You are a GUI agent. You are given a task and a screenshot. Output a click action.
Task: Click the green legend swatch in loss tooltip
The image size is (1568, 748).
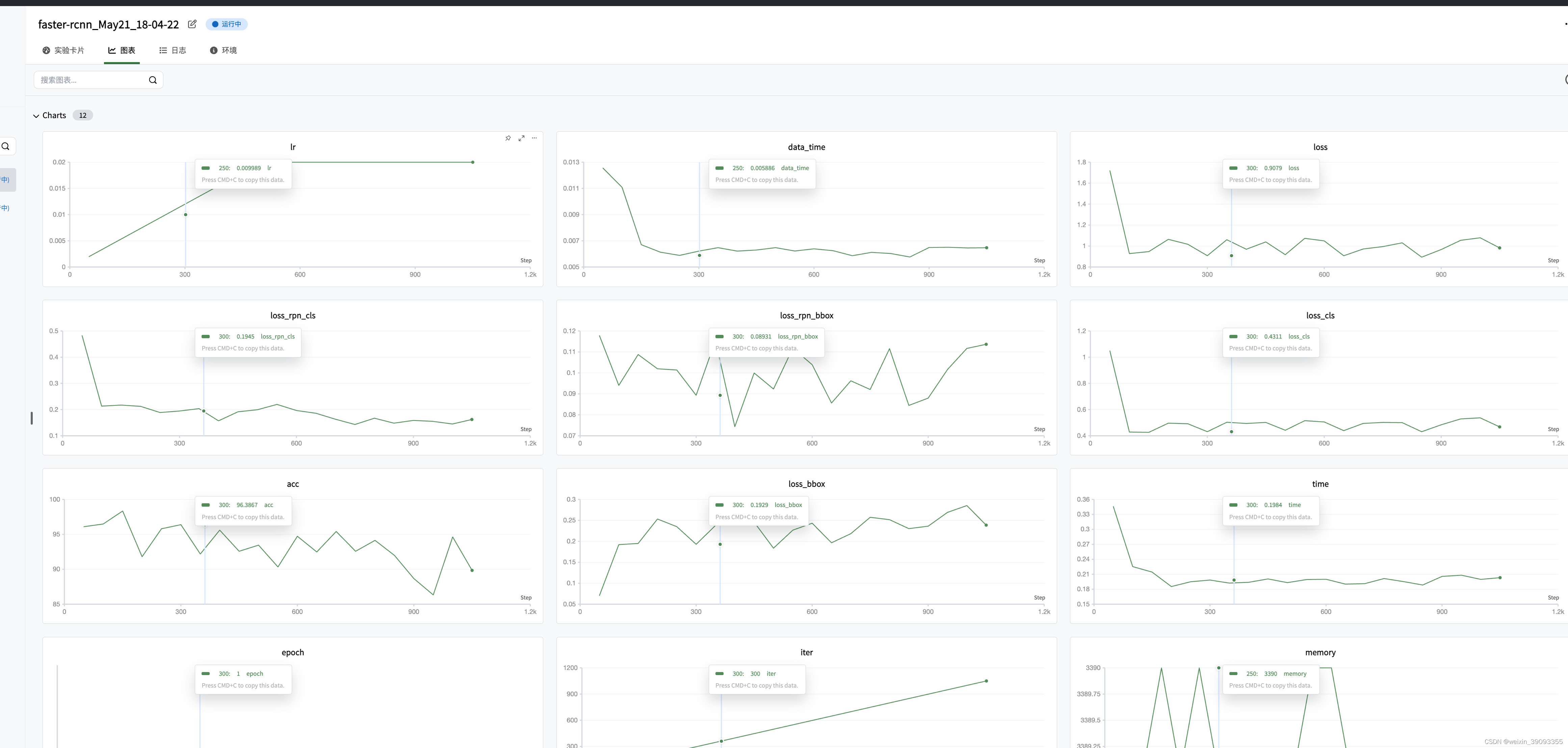click(1233, 168)
